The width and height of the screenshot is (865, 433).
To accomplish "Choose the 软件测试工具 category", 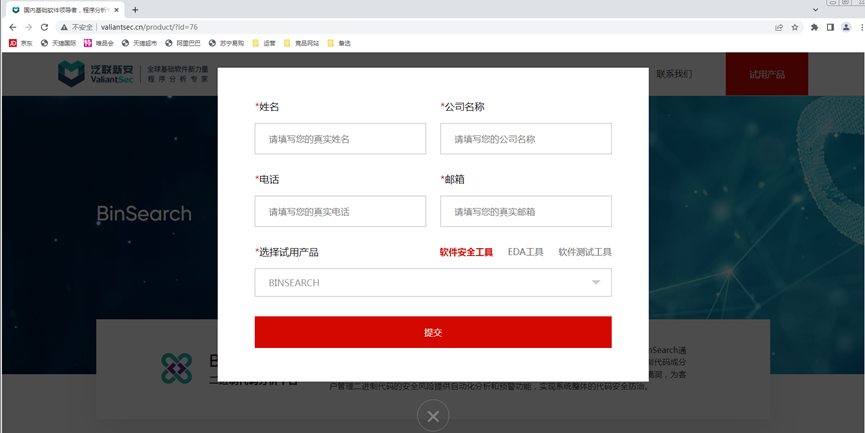I will (584, 252).
